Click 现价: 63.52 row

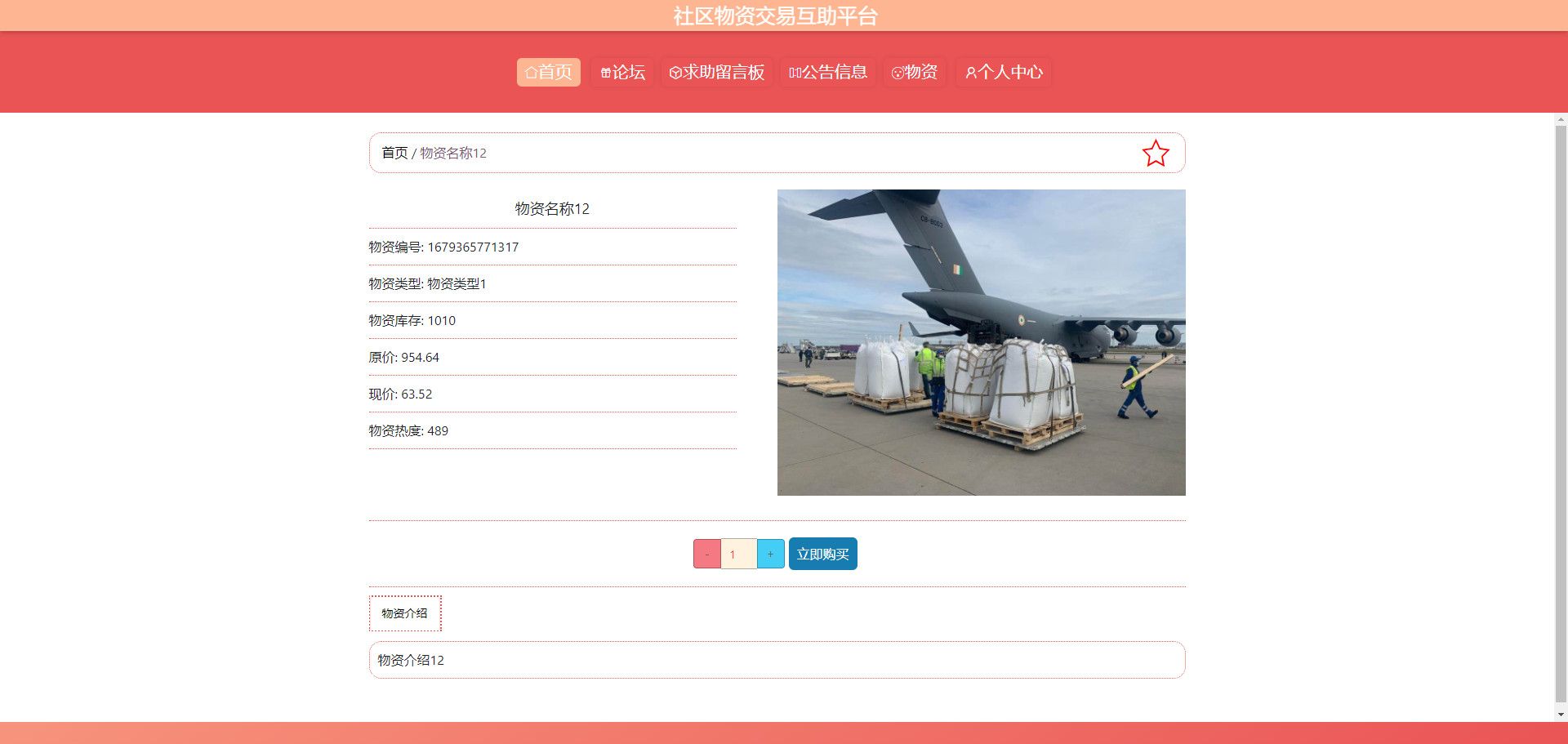click(x=552, y=394)
